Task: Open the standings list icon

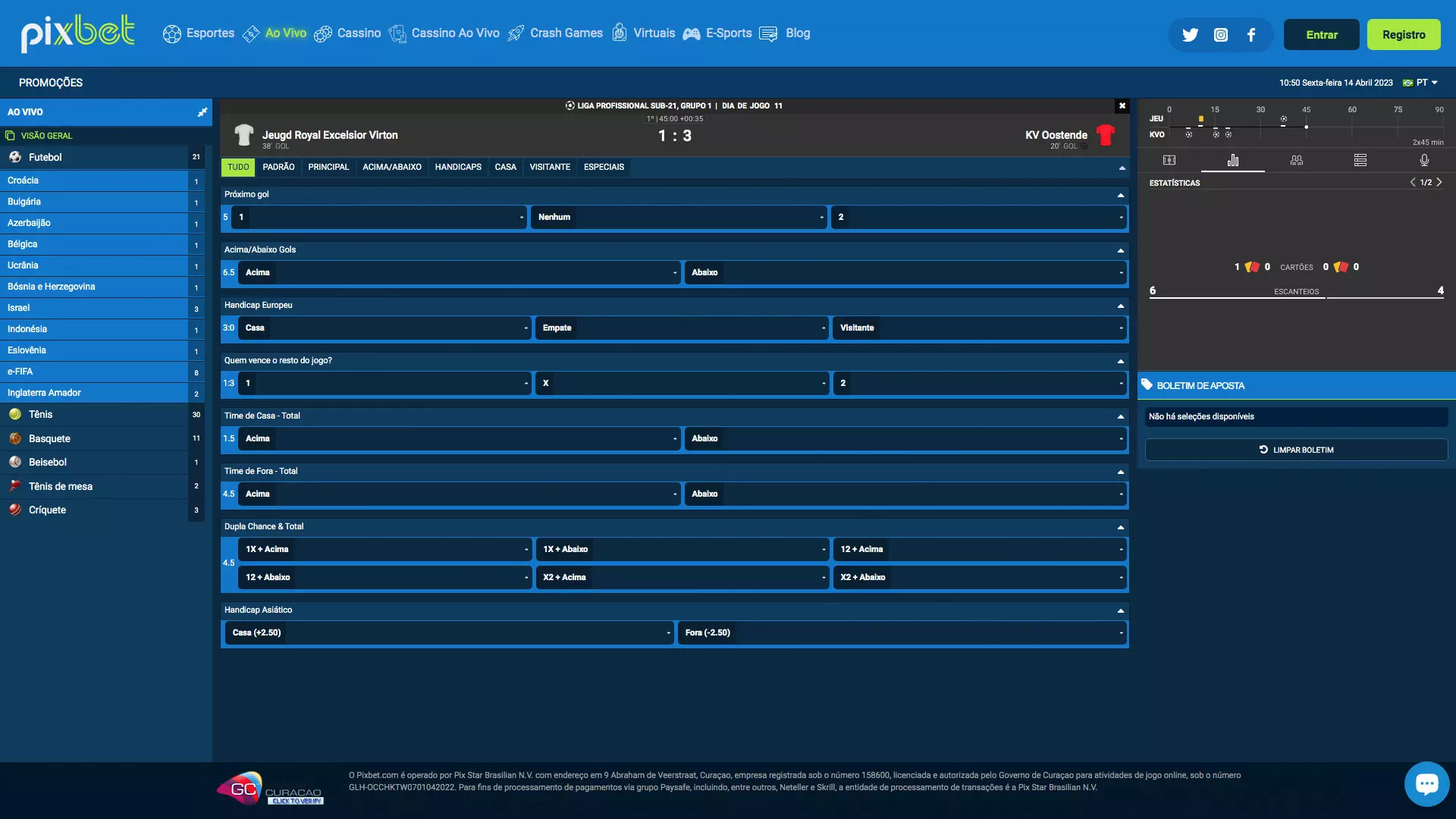Action: (x=1360, y=160)
